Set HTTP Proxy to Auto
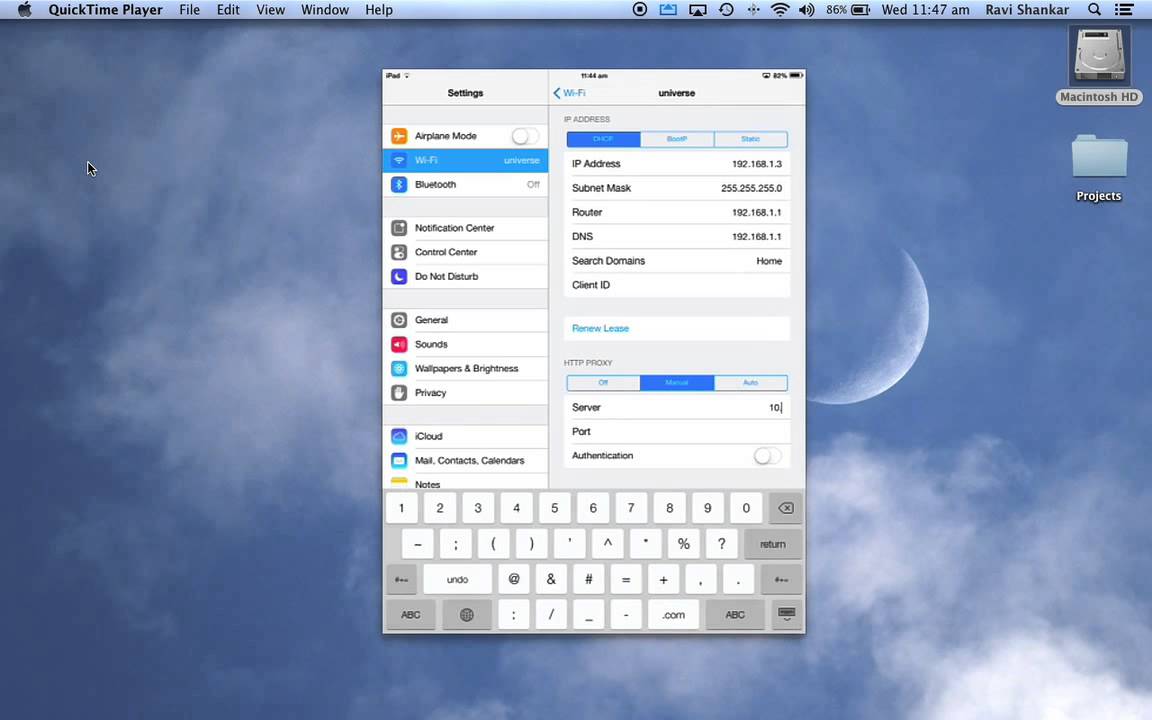The image size is (1152, 720). [750, 383]
